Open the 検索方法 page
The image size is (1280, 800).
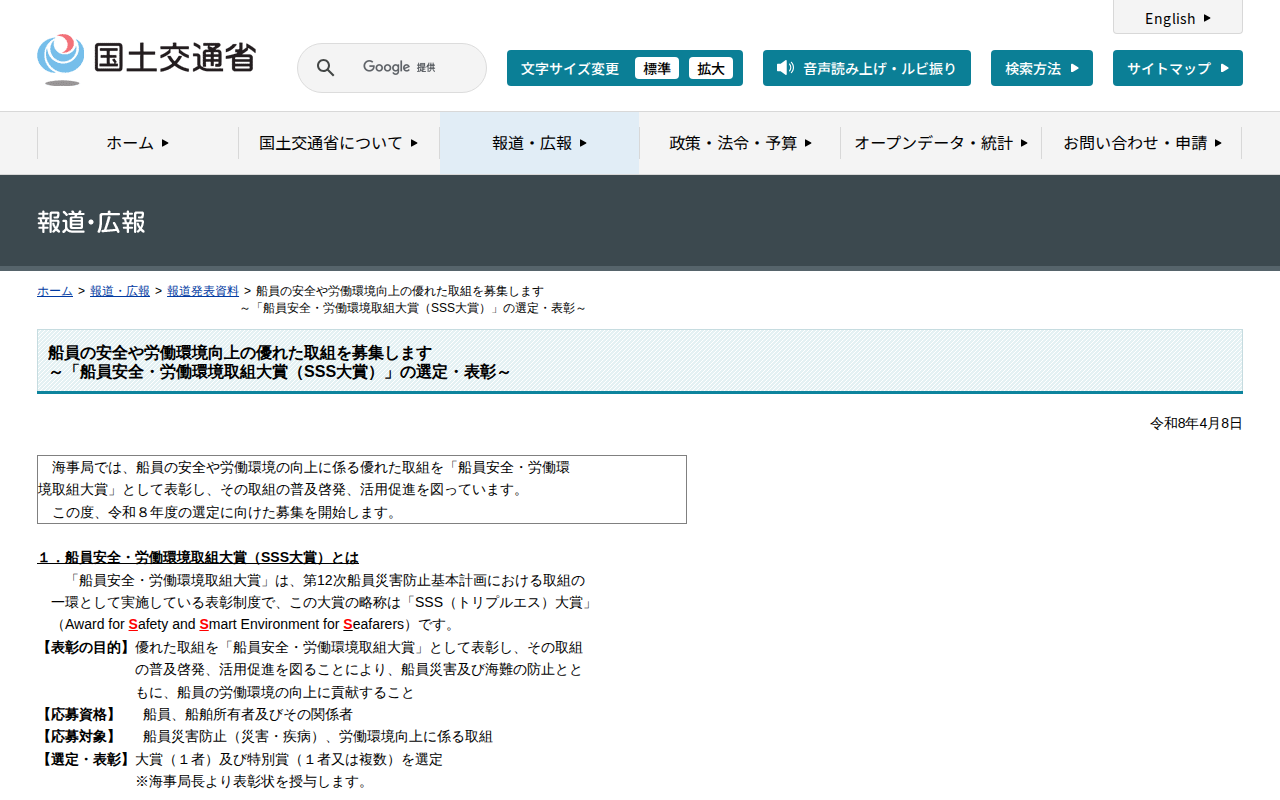point(1042,68)
